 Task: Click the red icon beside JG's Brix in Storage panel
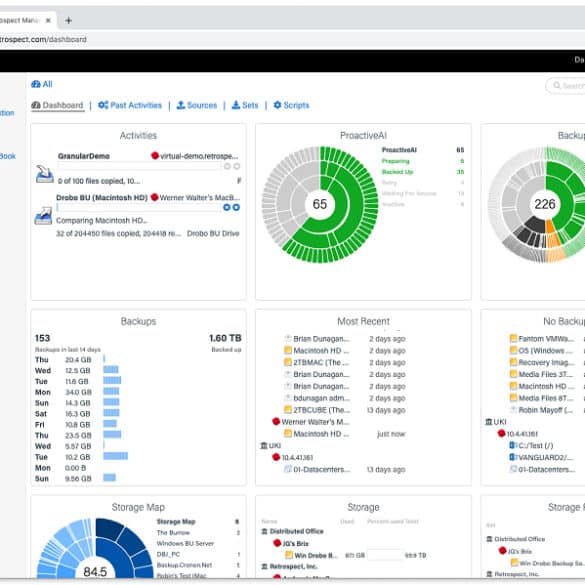coord(277,543)
